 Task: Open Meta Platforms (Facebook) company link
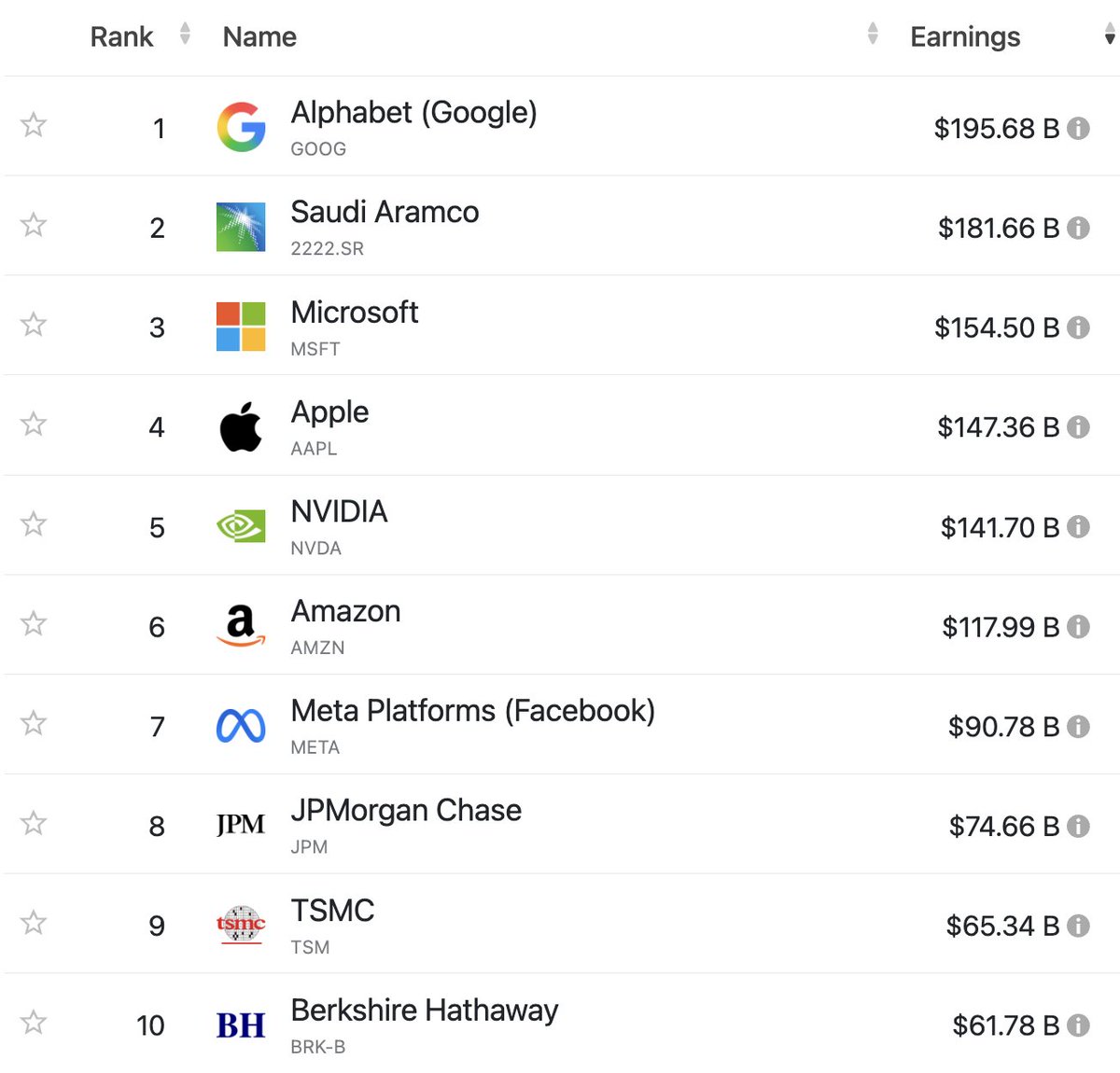coord(473,711)
